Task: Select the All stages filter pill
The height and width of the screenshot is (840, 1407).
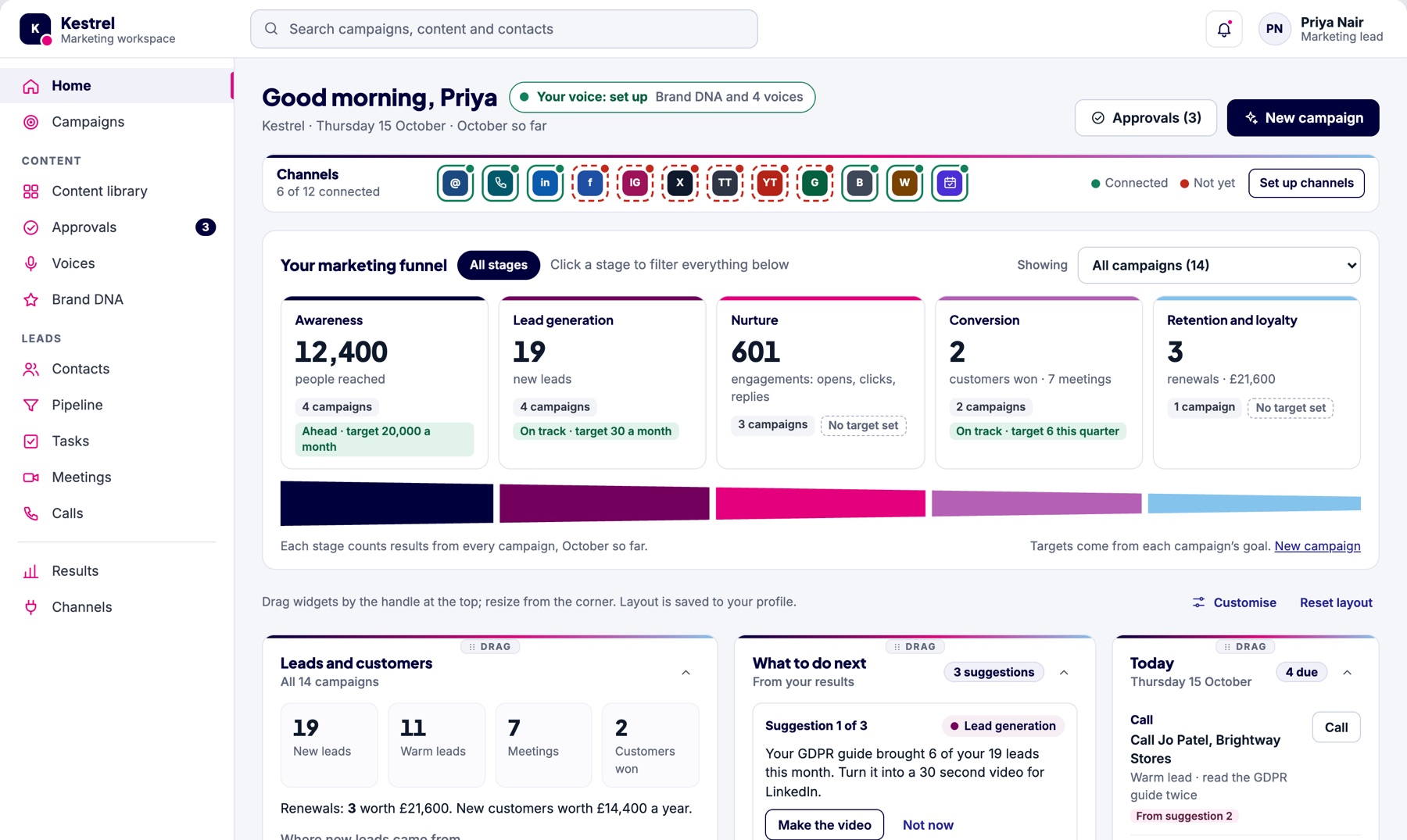Action: pos(499,265)
